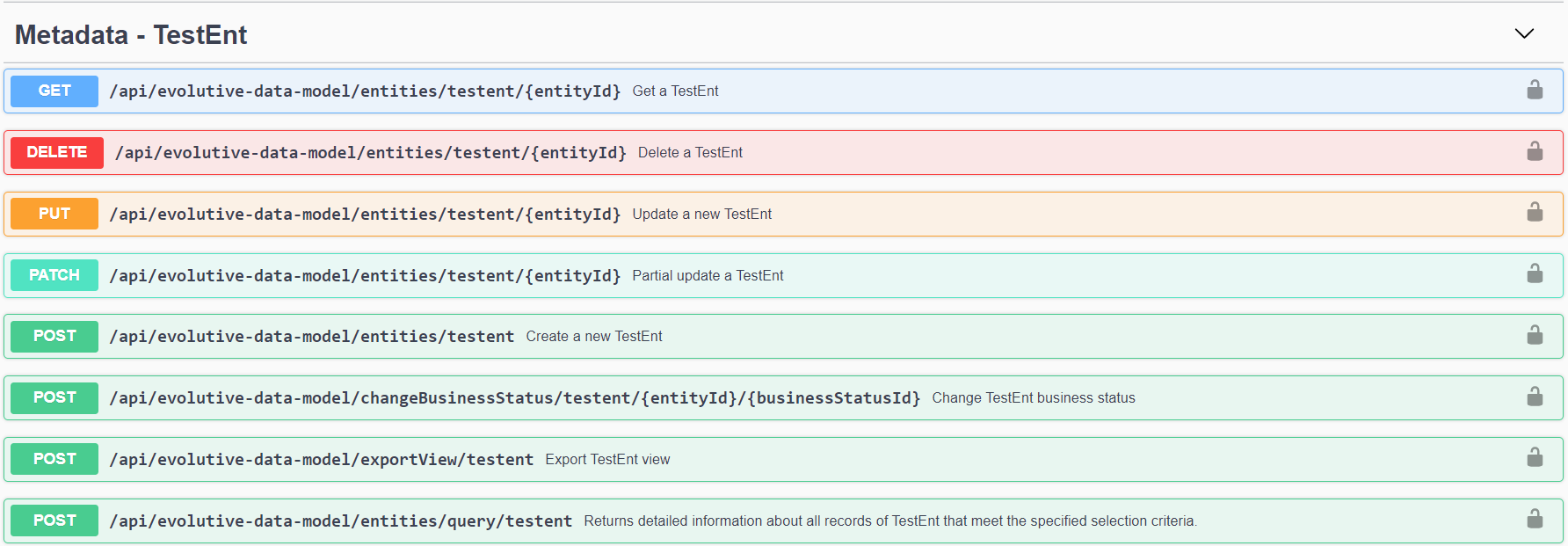Click the 'Update a new TestEnt' summary text
The image size is (1568, 546).
point(701,215)
